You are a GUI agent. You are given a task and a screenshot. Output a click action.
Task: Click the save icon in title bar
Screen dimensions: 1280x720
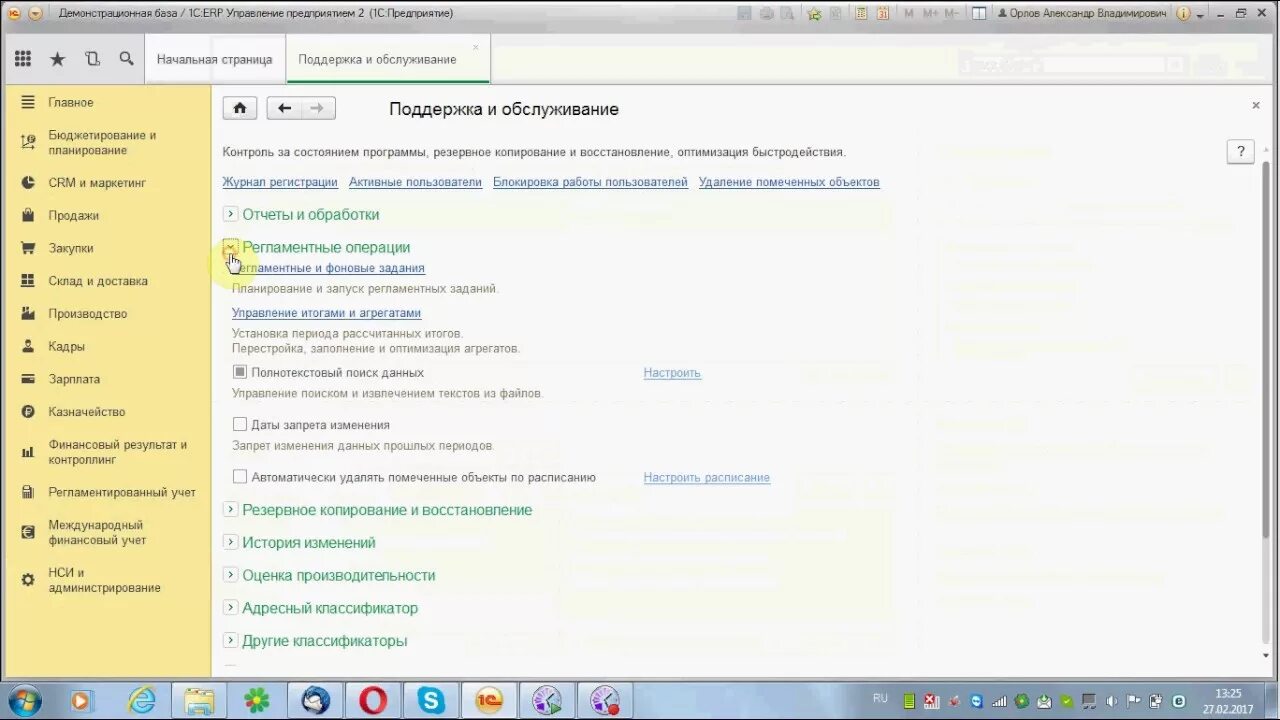(744, 14)
